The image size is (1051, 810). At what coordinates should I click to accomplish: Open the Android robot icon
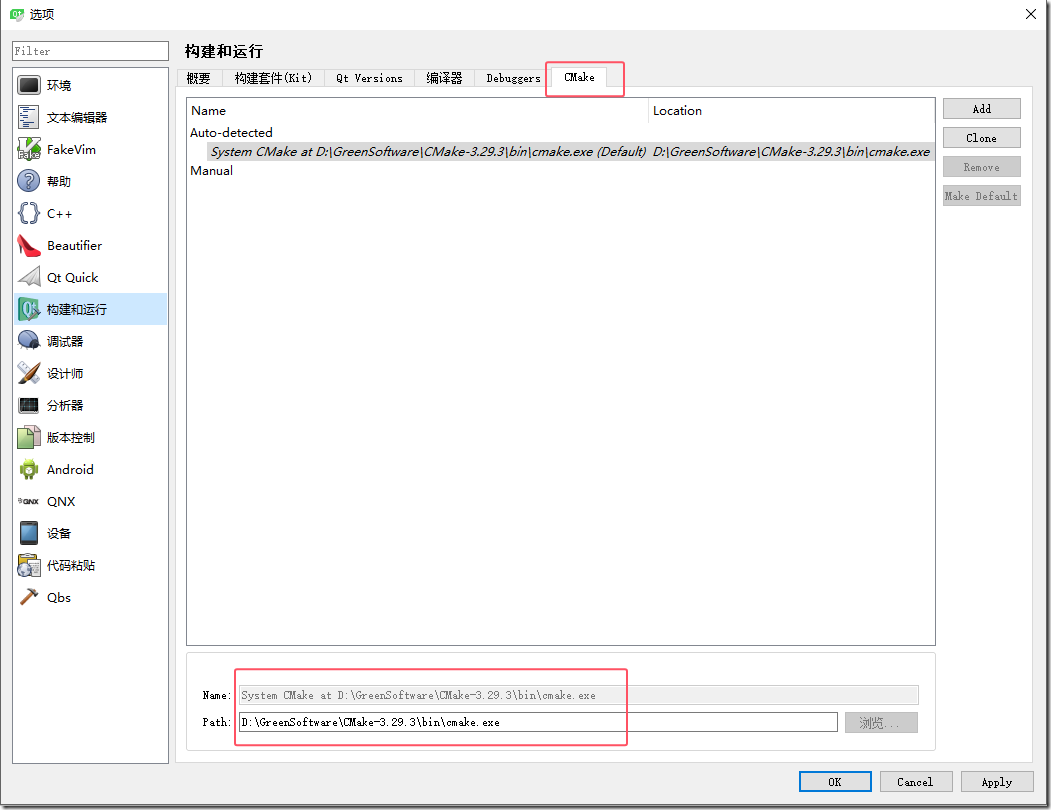pos(29,469)
